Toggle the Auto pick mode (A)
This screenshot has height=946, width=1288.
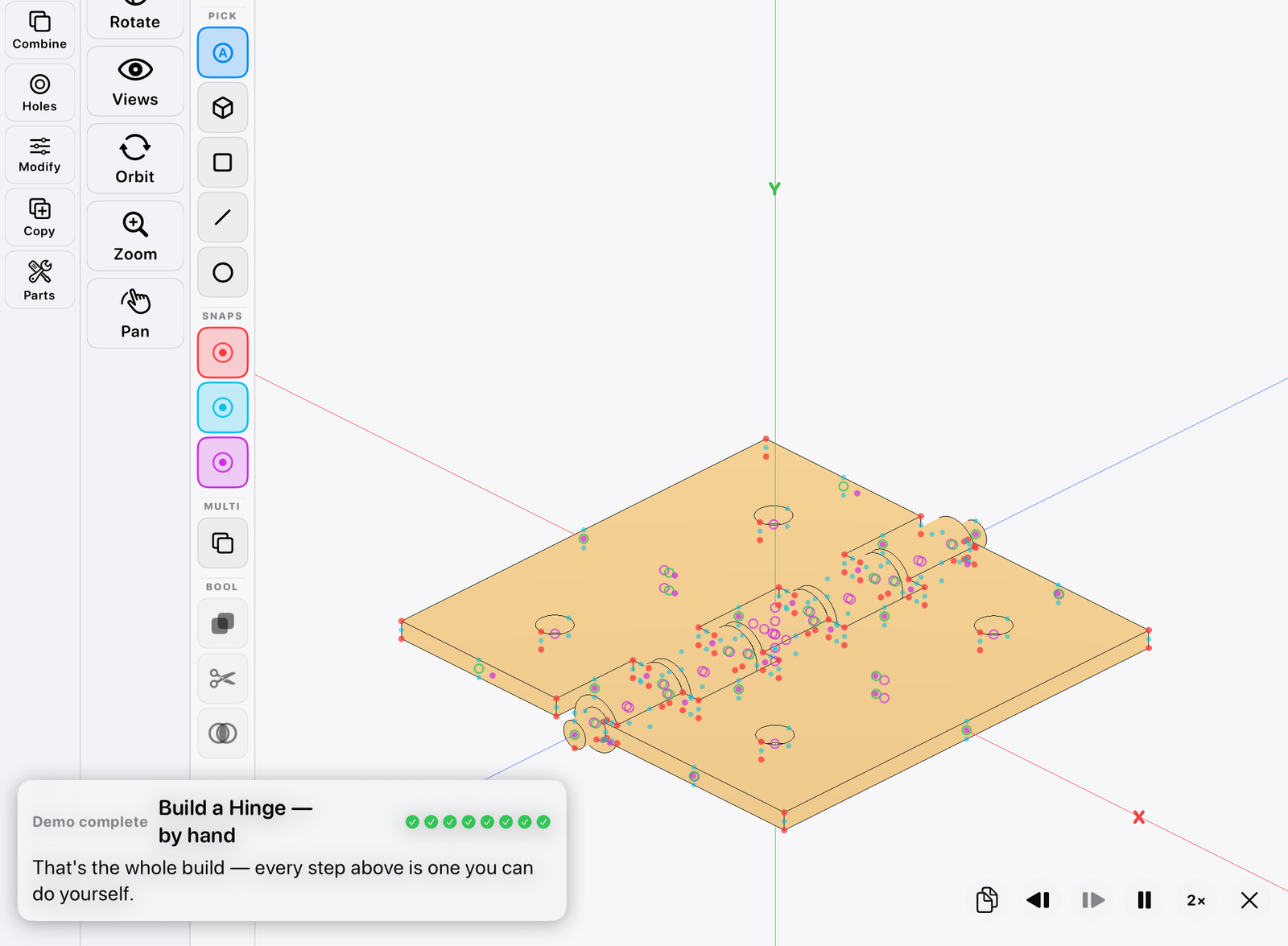point(223,53)
